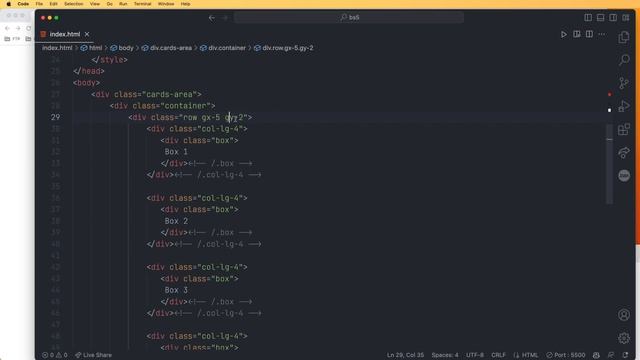
Task: Click the </style> closing tag in code
Action: tap(109, 60)
